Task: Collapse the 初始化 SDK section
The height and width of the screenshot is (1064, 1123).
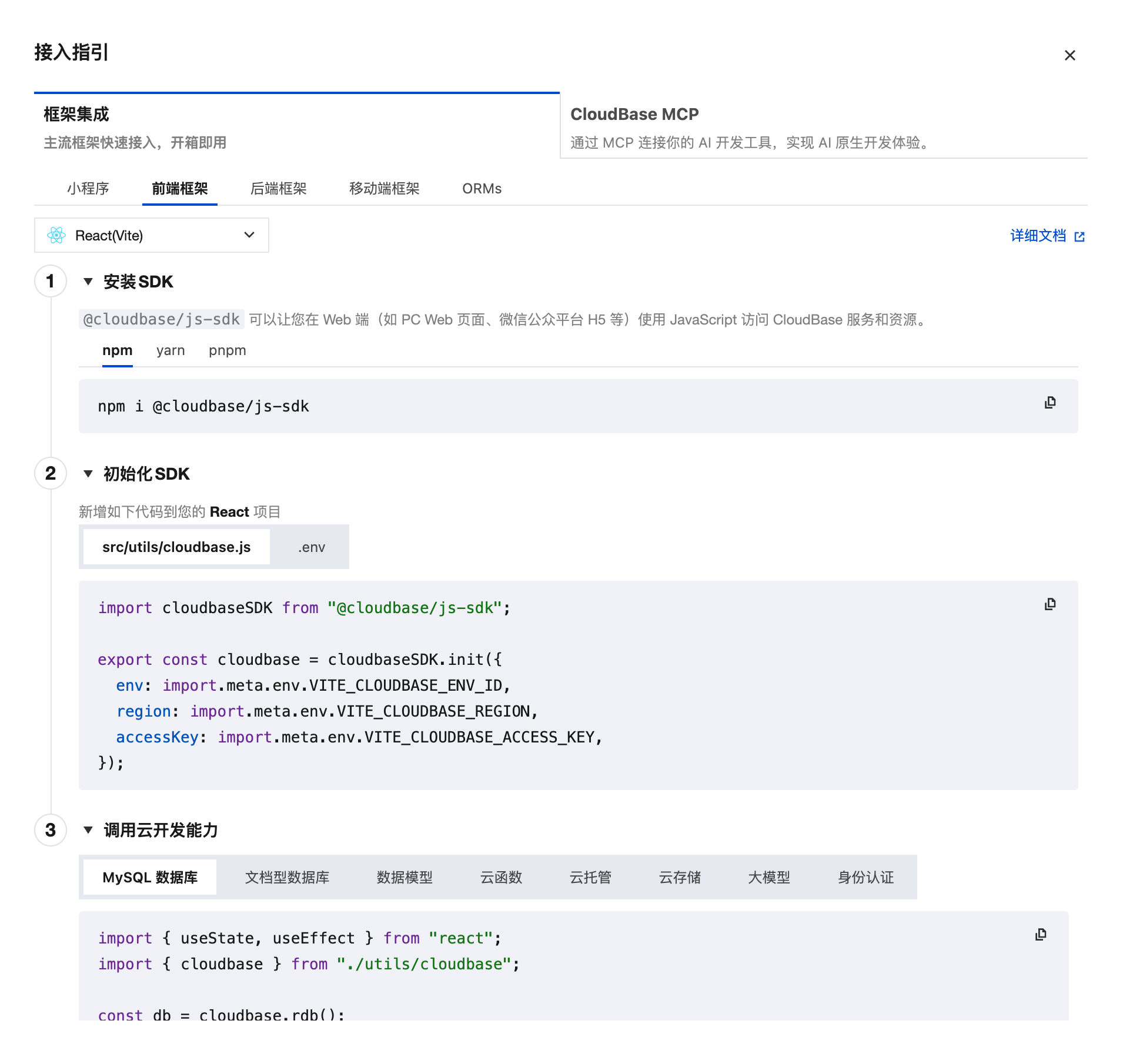Action: click(x=88, y=474)
